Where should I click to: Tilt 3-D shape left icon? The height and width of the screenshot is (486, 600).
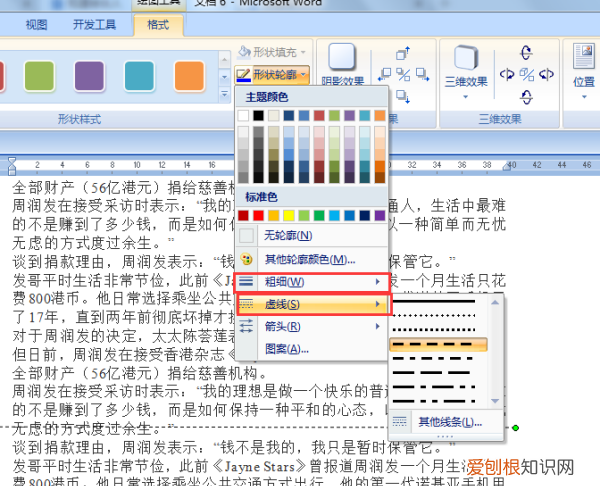pyautogui.click(x=507, y=74)
